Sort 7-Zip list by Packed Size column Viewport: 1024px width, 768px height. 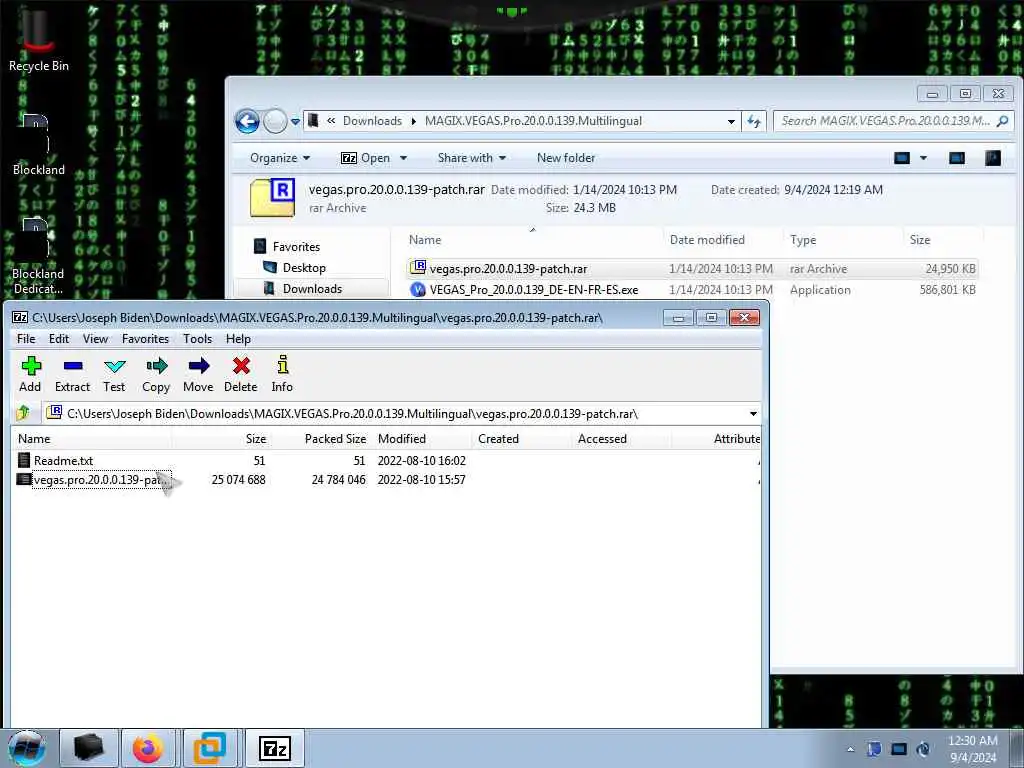point(321,439)
